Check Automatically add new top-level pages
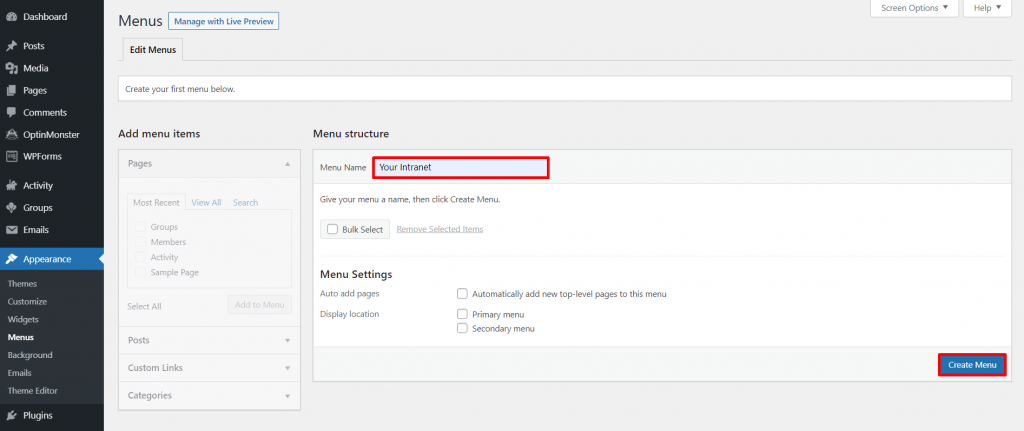The width and height of the screenshot is (1024, 431). click(462, 294)
